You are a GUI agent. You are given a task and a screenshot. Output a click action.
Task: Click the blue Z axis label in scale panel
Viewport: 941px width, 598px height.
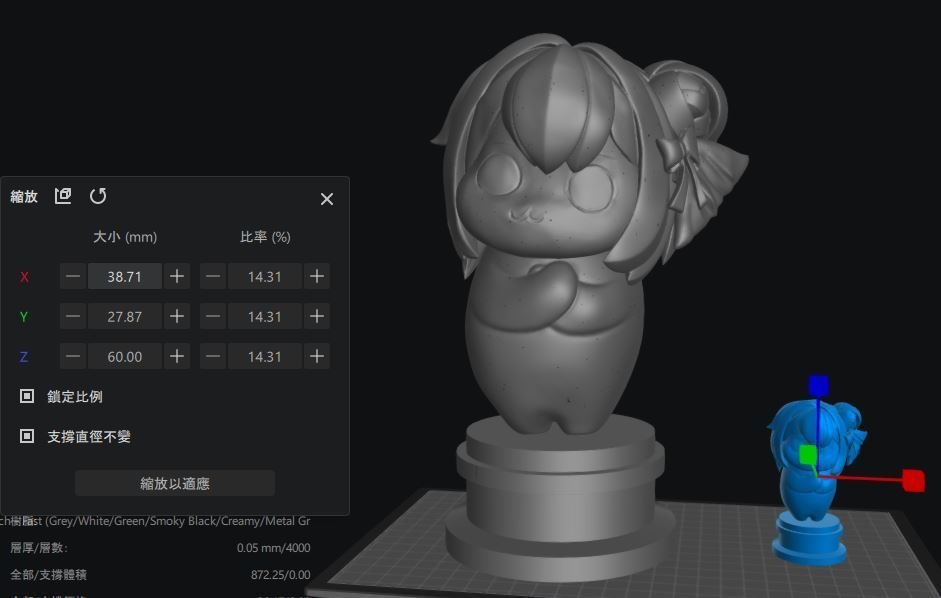[x=24, y=356]
